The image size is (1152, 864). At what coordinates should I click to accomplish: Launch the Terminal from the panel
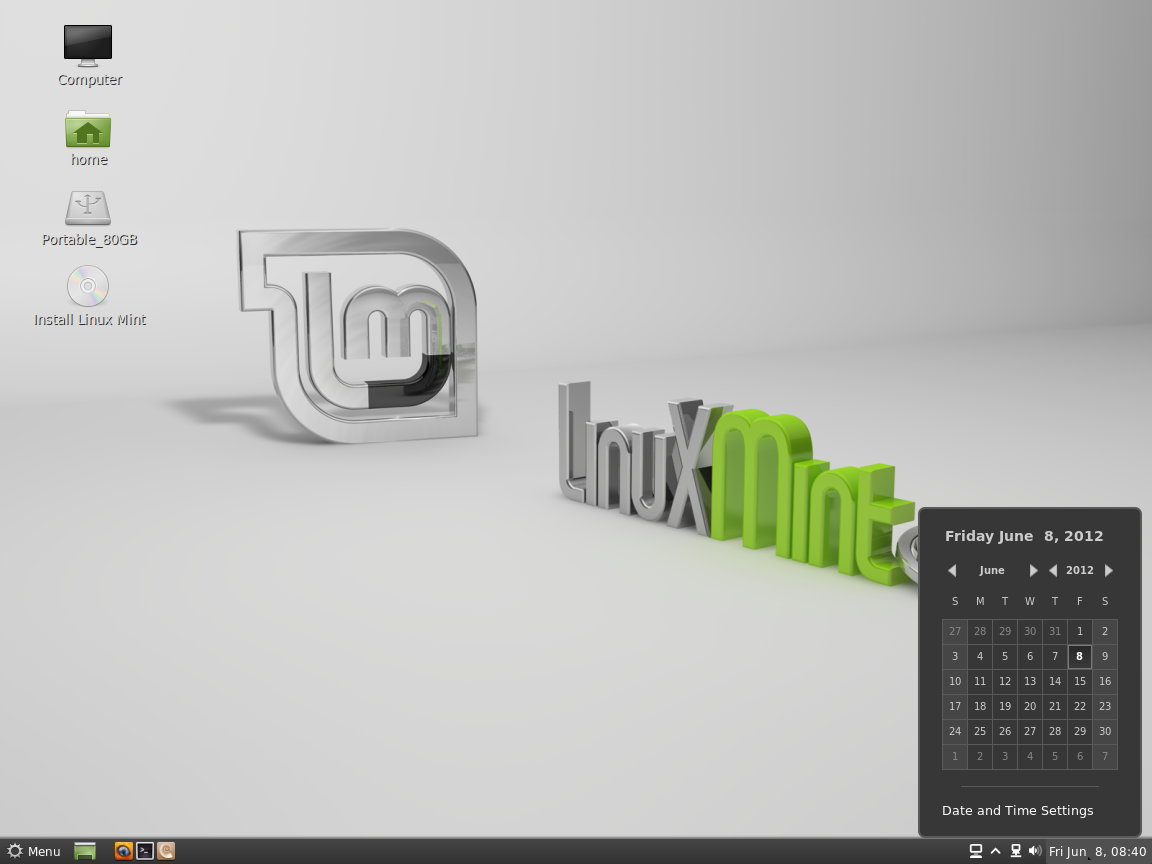145,851
